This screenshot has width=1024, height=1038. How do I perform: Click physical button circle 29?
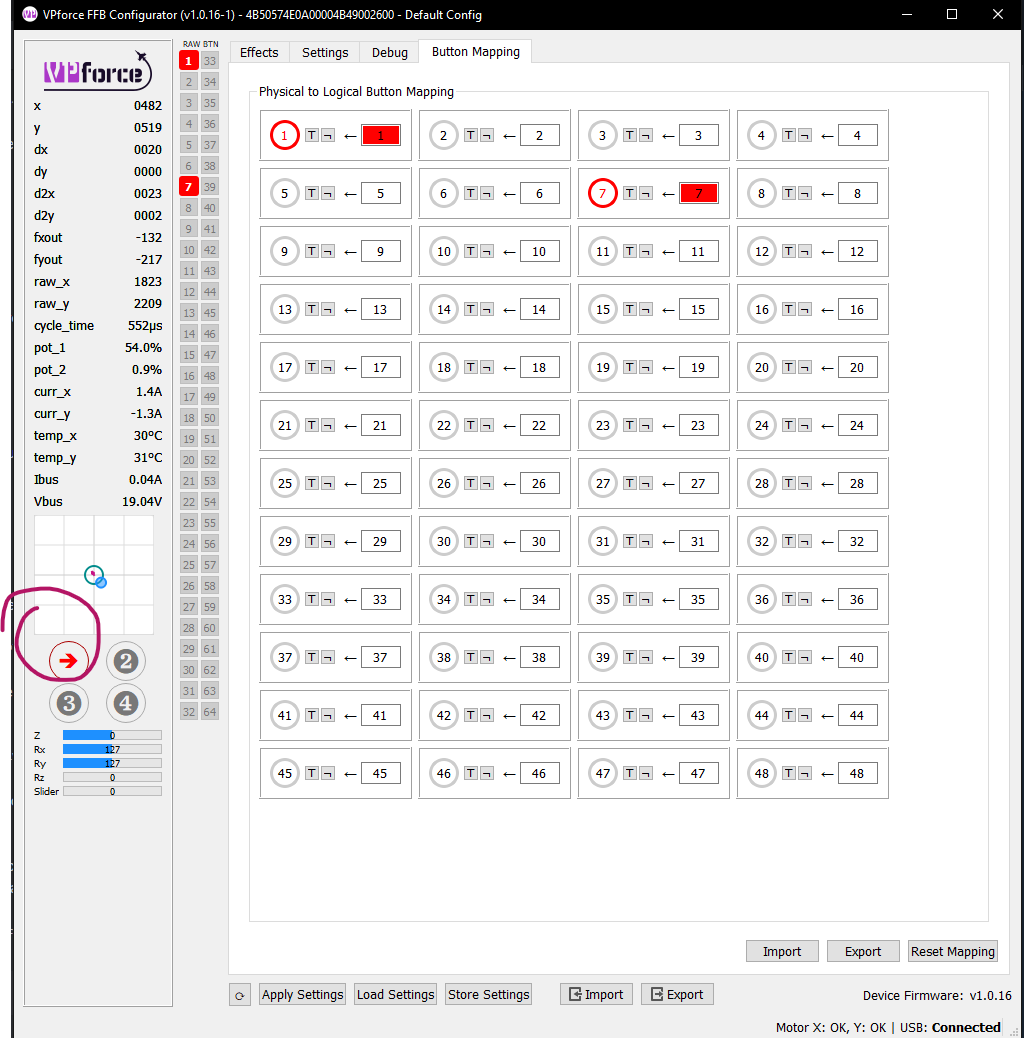pyautogui.click(x=285, y=542)
